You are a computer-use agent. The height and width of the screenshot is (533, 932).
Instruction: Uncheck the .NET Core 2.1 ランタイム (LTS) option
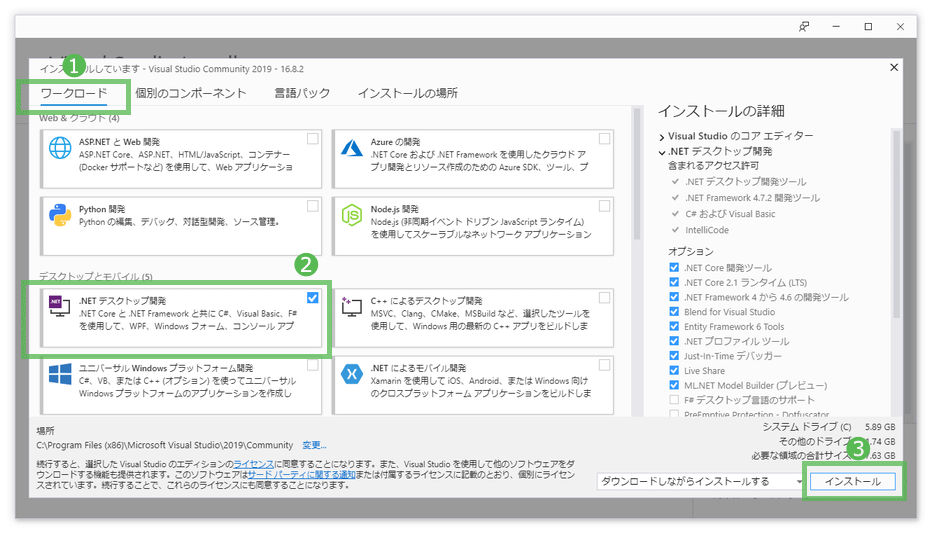click(x=674, y=282)
